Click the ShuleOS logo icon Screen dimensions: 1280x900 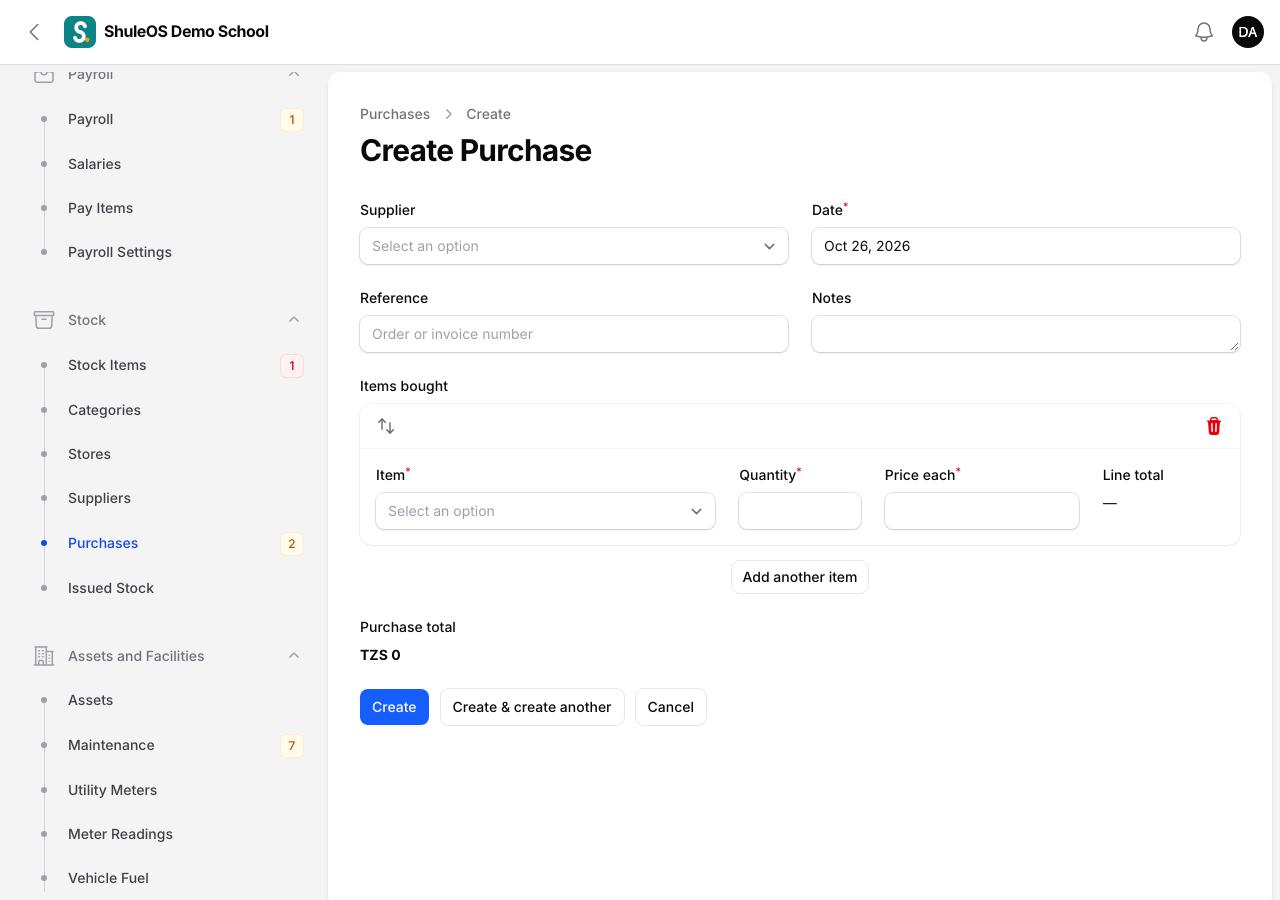click(x=80, y=32)
